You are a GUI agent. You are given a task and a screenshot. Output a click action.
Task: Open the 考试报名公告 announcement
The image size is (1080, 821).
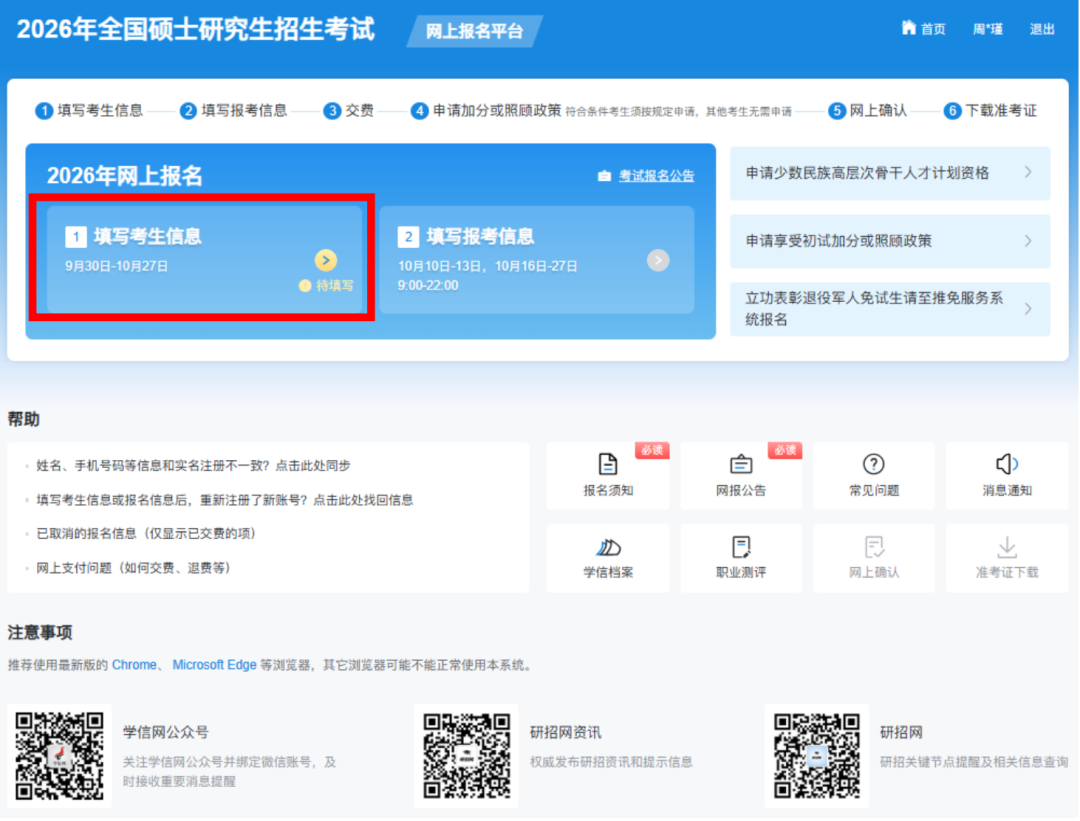(x=655, y=175)
